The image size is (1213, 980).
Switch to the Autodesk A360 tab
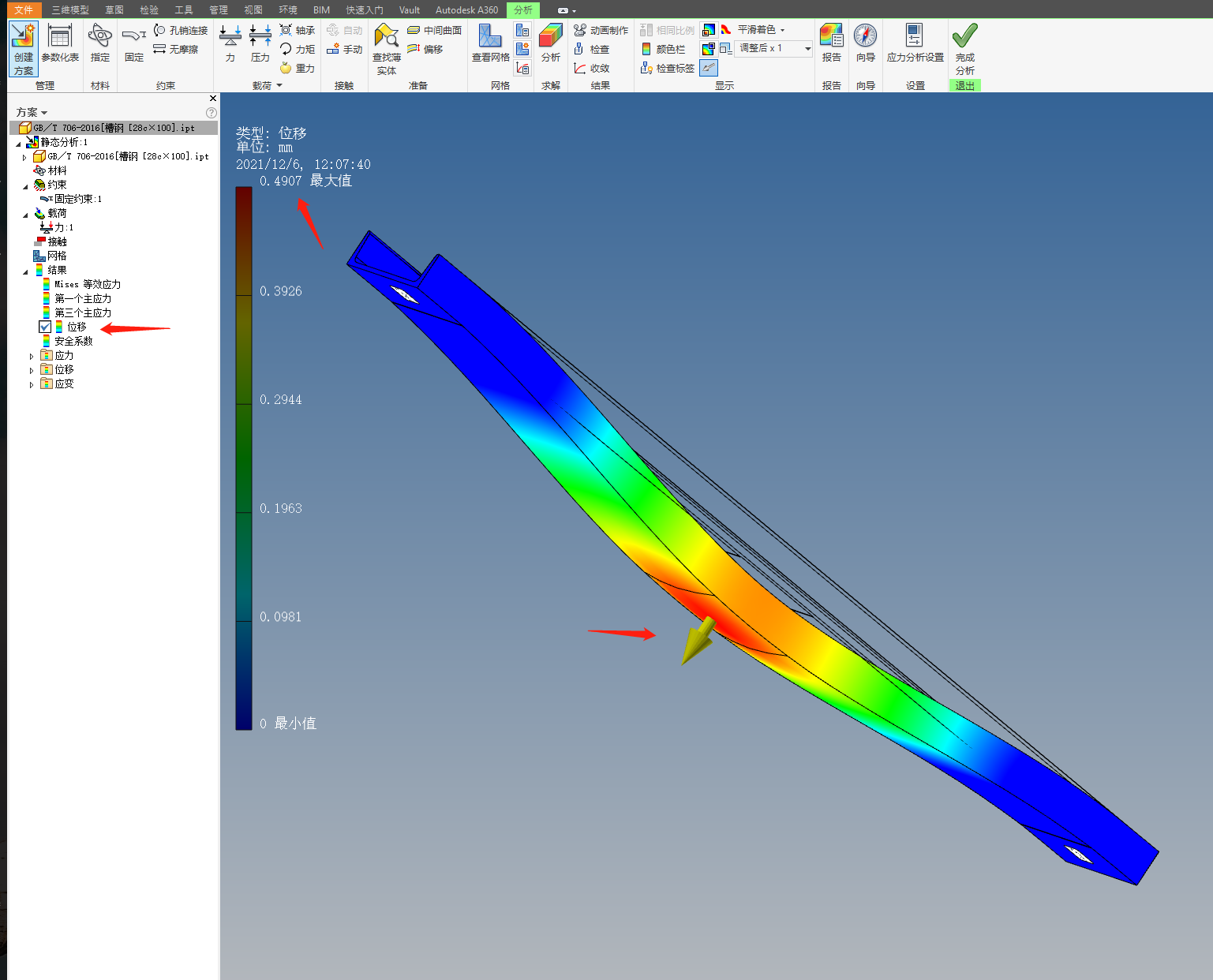coord(466,9)
